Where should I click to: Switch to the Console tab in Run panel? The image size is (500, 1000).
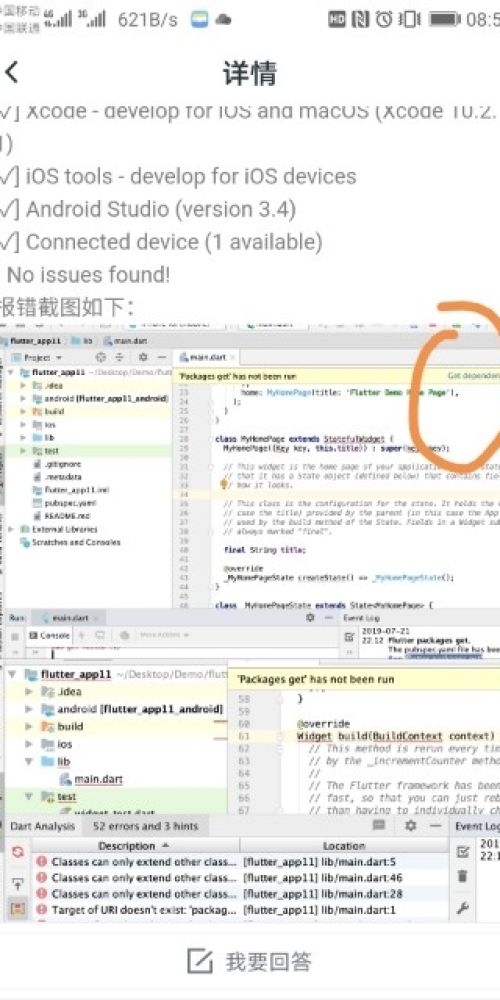point(50,636)
